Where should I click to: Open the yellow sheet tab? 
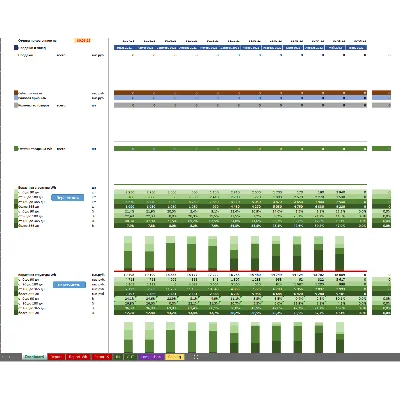pyautogui.click(x=175, y=357)
